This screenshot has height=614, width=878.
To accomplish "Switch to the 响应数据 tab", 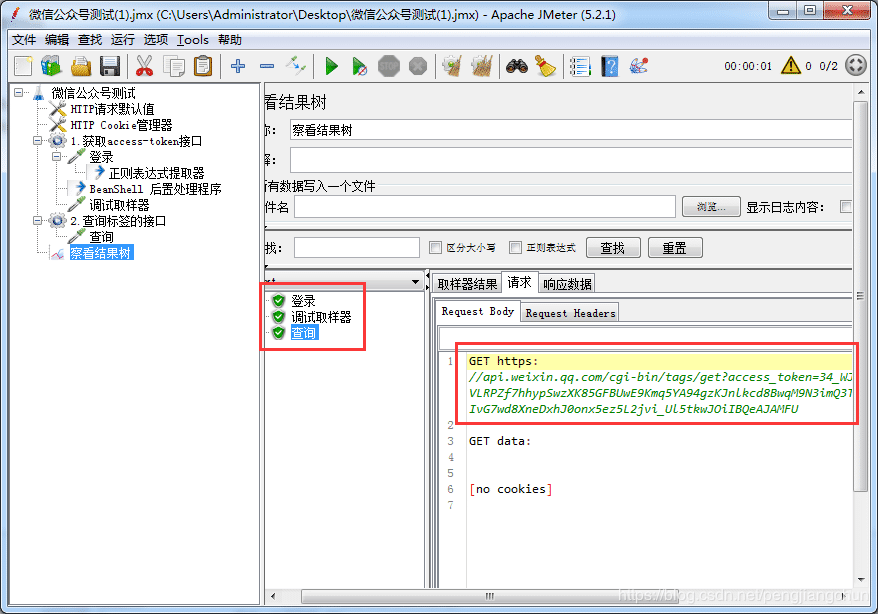I will tap(567, 284).
